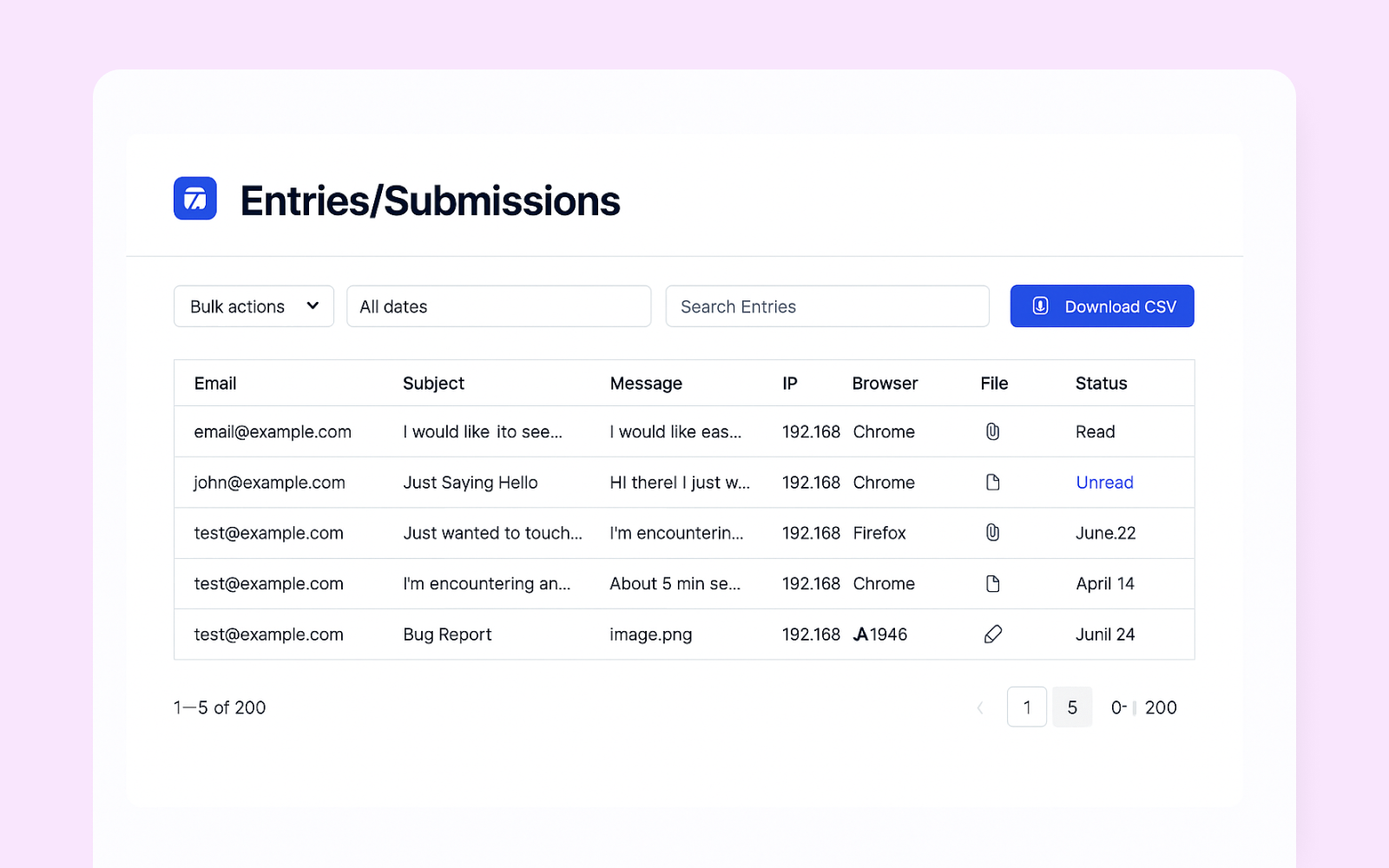Click the download icon inside the CSV button
The width and height of the screenshot is (1389, 868).
coord(1040,306)
